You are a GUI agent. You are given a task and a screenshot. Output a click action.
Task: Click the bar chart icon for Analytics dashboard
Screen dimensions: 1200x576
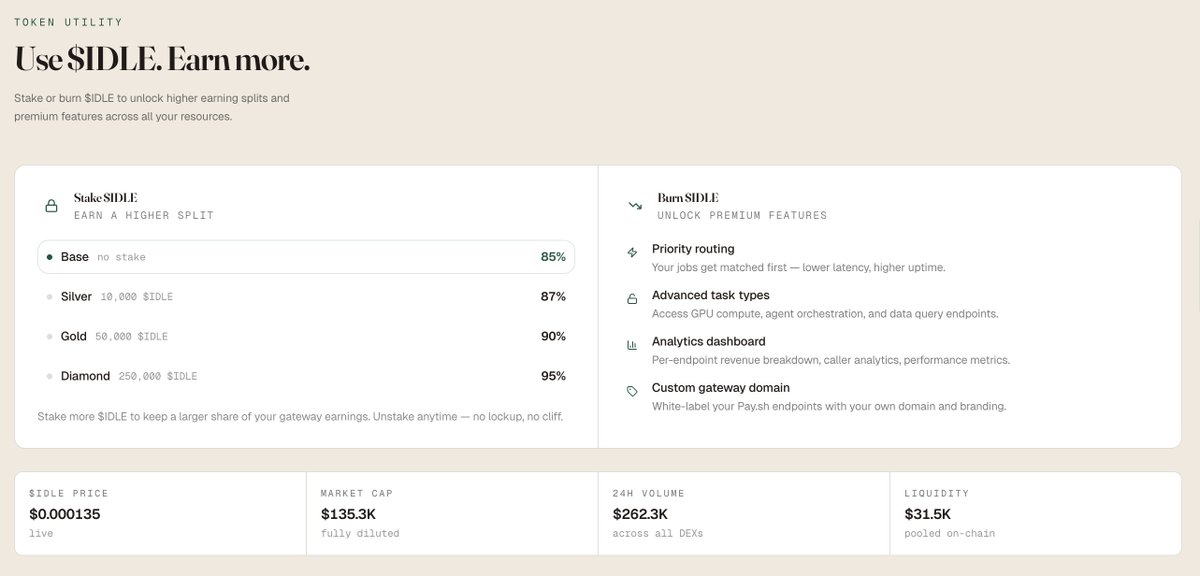[x=632, y=345]
